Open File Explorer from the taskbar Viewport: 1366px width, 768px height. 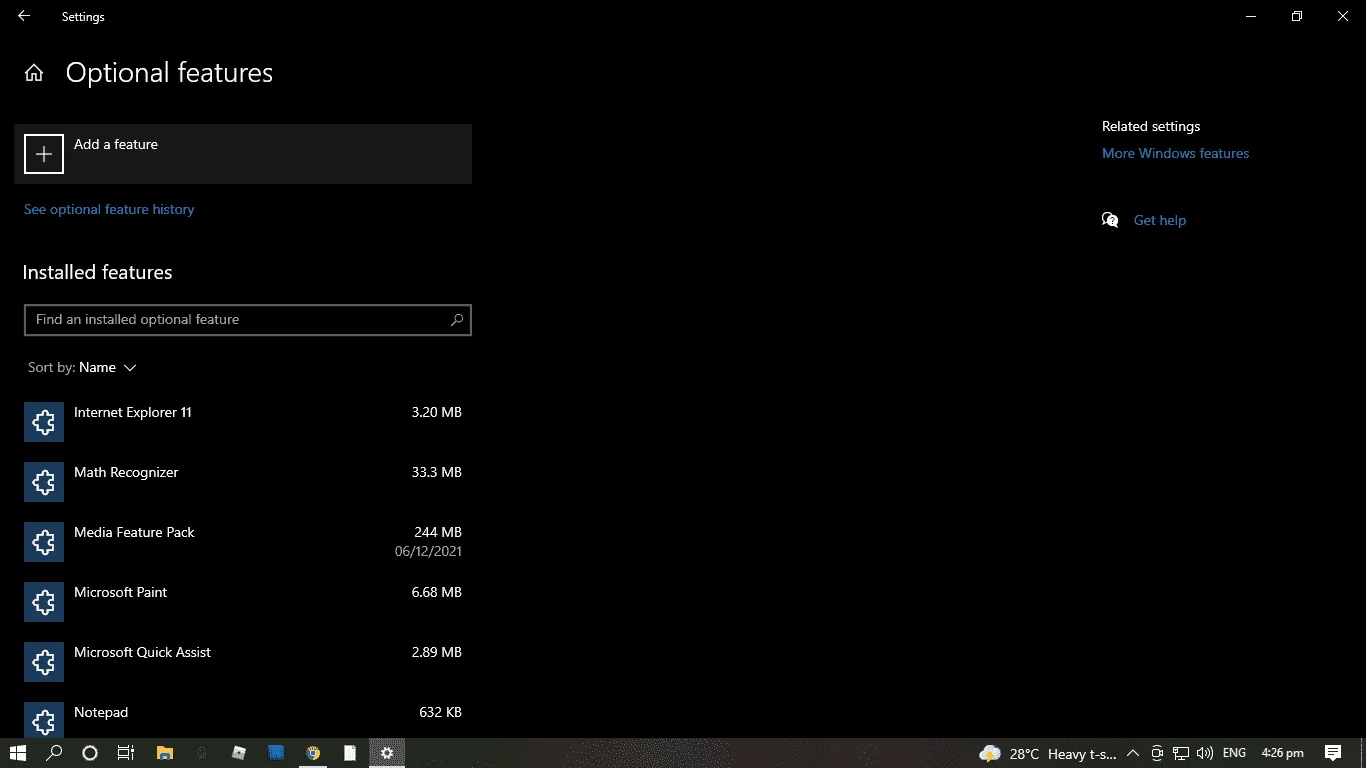click(165, 753)
